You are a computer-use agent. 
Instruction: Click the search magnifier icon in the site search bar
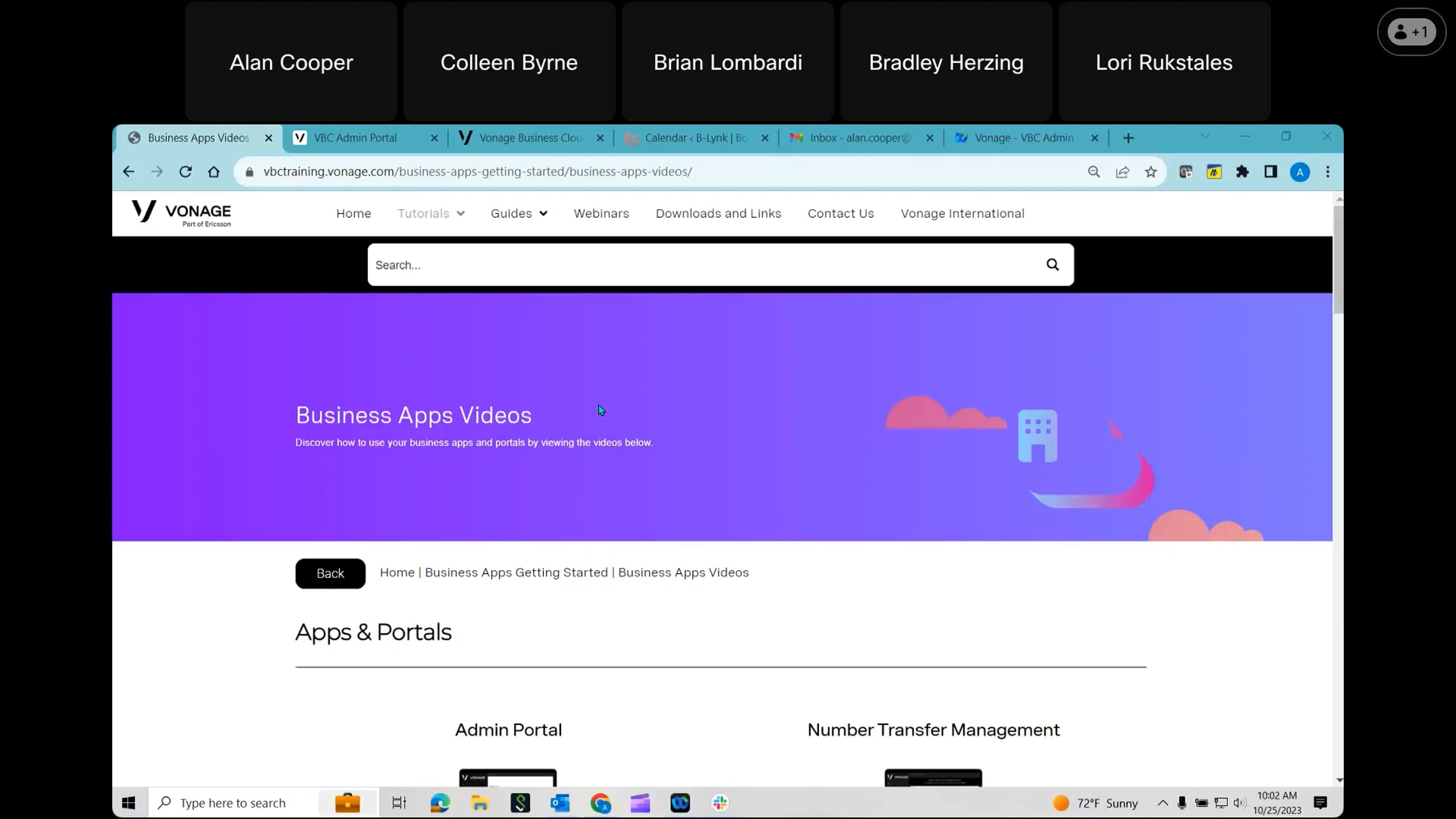1052,265
